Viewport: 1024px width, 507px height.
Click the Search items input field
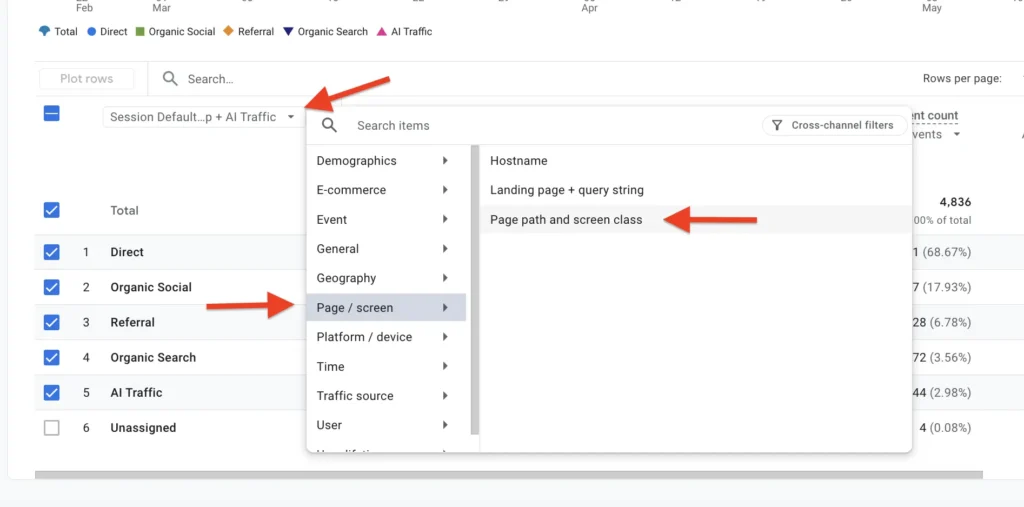[555, 125]
